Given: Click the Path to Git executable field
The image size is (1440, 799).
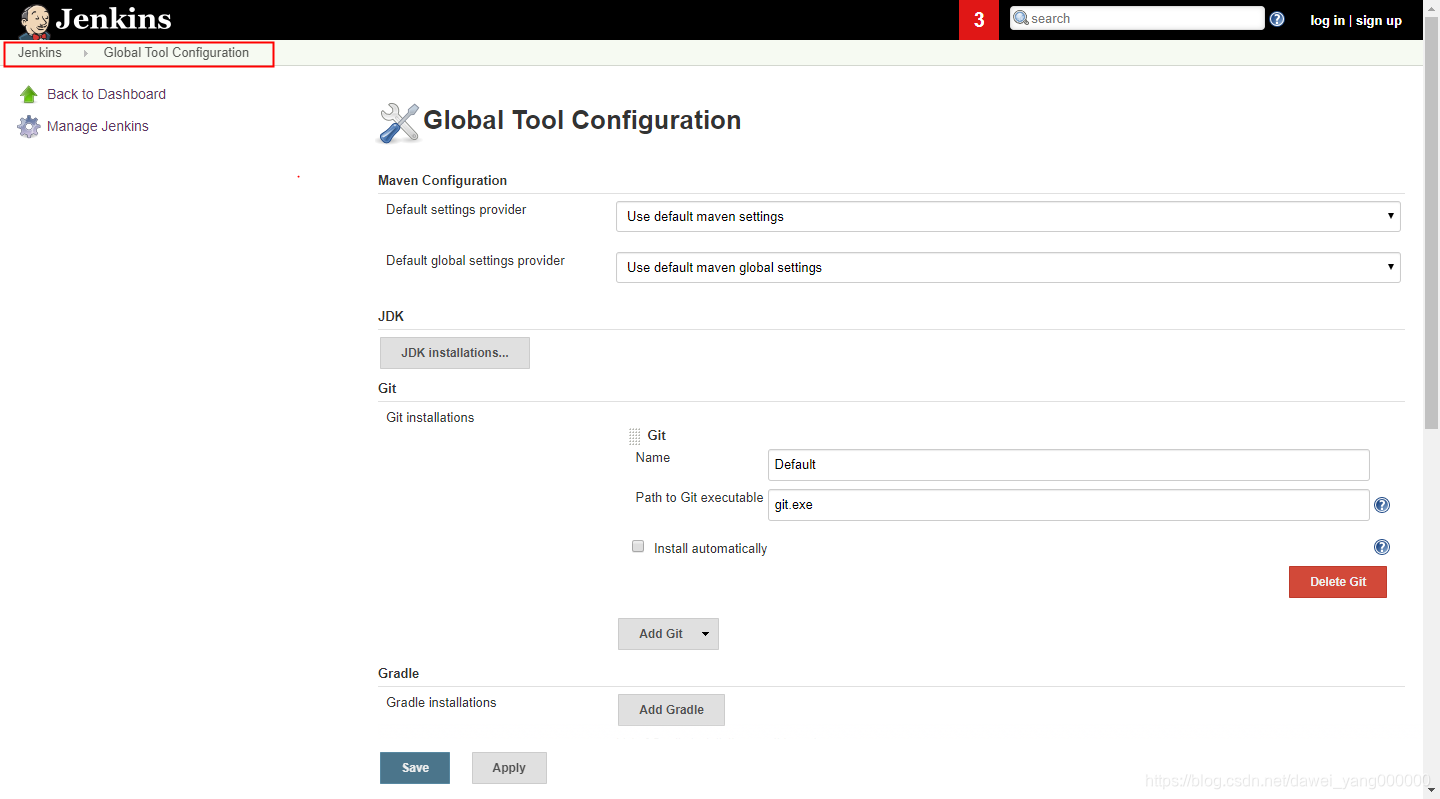Looking at the screenshot, I should tap(1069, 505).
